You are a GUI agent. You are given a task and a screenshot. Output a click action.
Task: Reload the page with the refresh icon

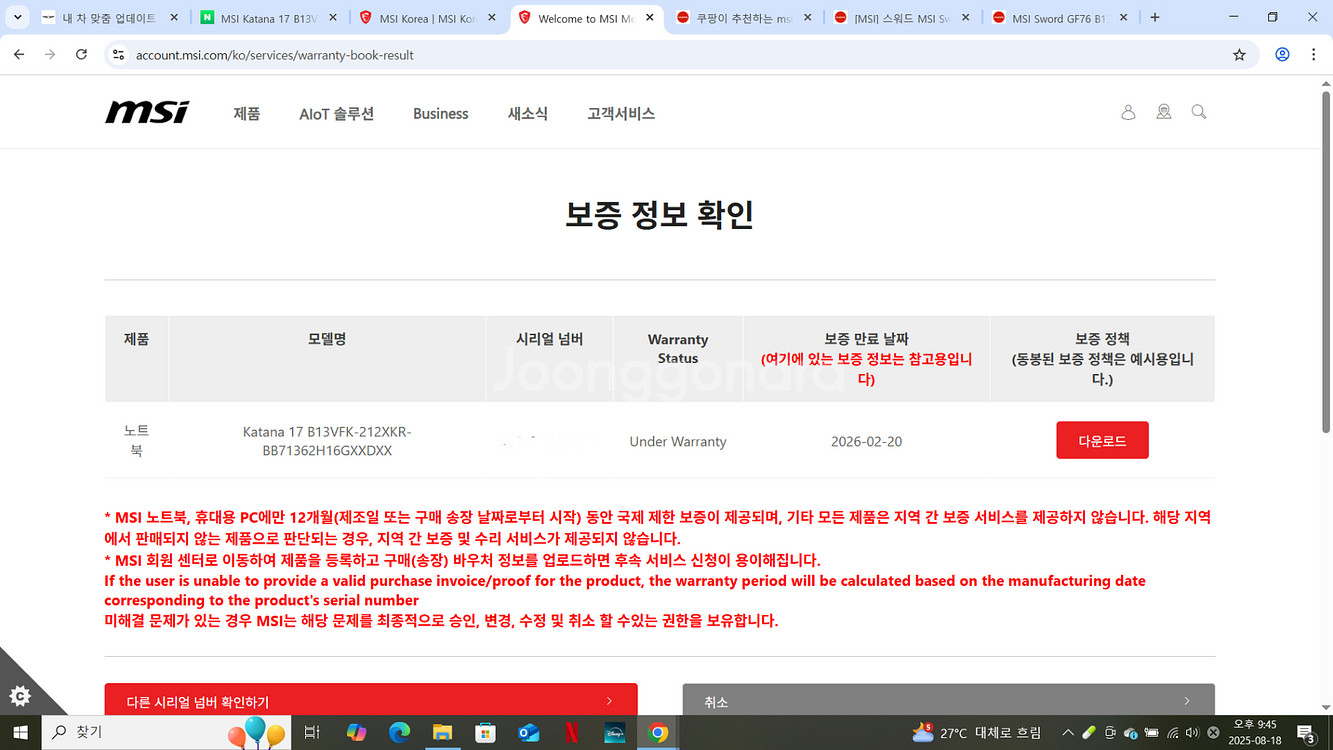(82, 55)
